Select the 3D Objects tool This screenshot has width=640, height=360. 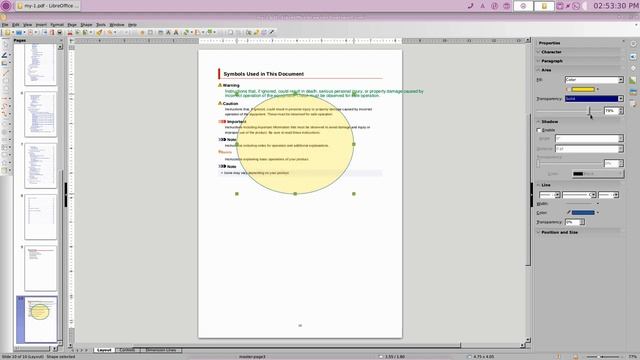tap(5, 171)
